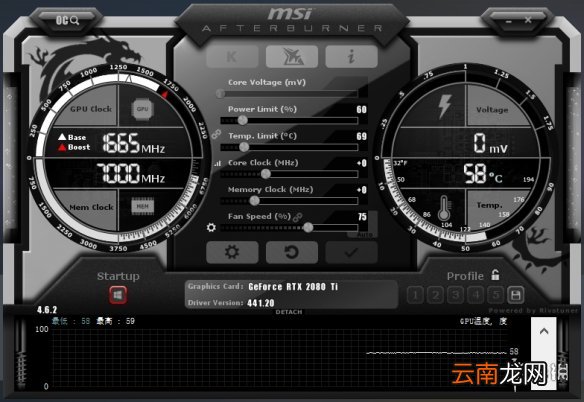Screen dimensions: 584x402
Task: Open the OC Scanner button
Action: tap(67, 20)
